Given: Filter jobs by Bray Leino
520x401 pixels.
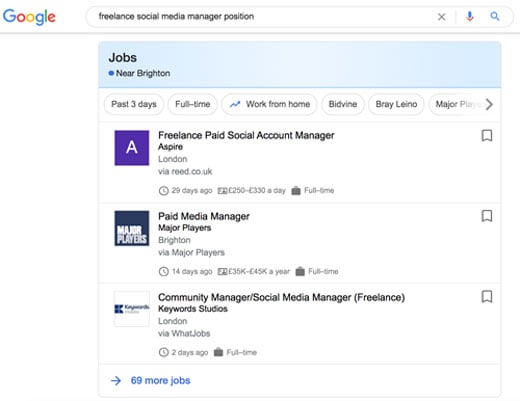Looking at the screenshot, I should (x=396, y=104).
